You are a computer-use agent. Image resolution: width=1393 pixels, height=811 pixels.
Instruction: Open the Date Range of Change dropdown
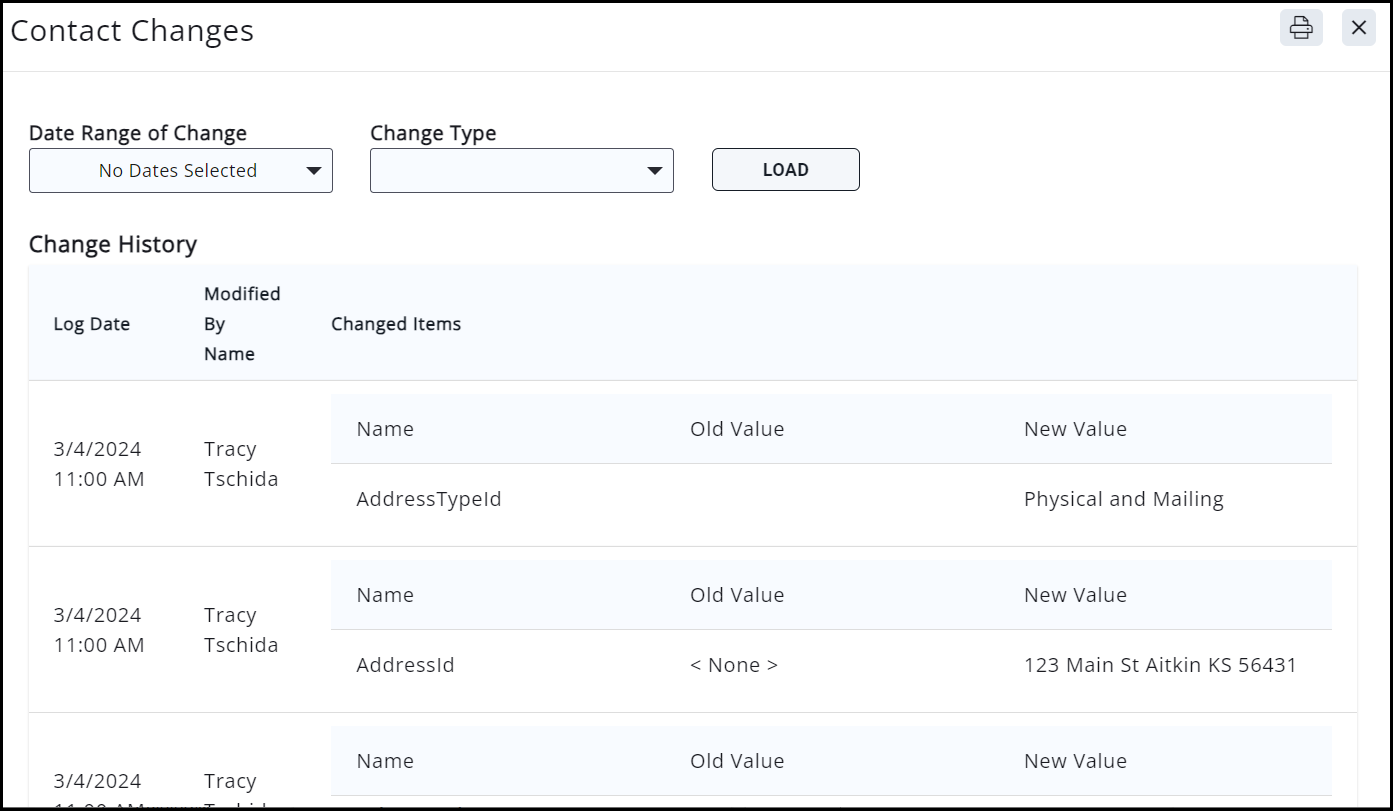[x=181, y=171]
